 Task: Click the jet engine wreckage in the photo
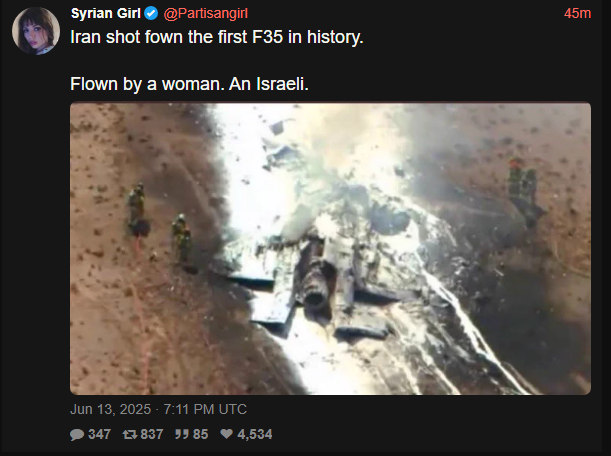point(318,283)
